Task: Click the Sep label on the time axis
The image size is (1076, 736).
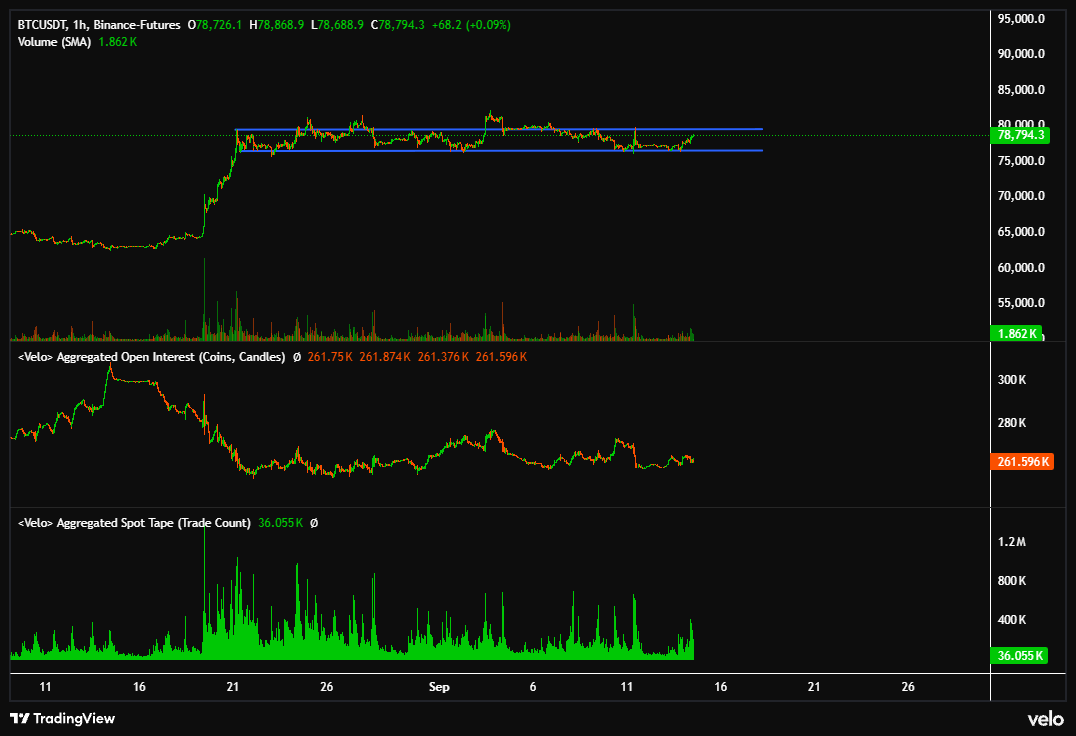Action: click(x=439, y=687)
